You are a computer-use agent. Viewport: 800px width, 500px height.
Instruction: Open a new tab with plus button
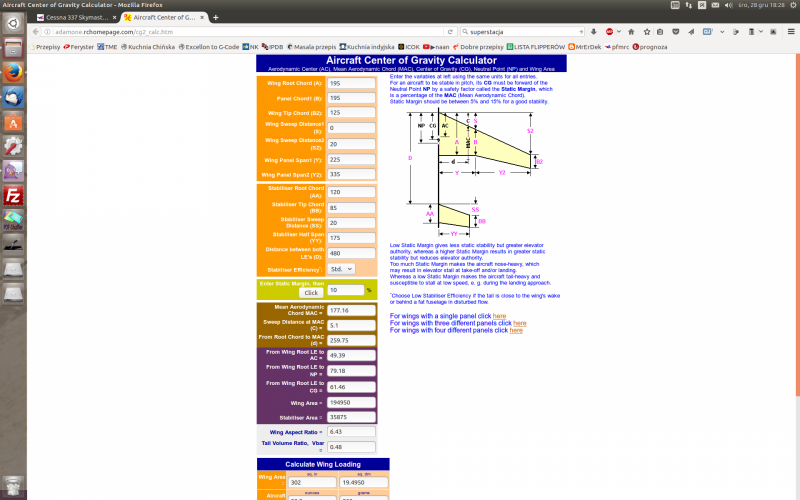[215, 18]
